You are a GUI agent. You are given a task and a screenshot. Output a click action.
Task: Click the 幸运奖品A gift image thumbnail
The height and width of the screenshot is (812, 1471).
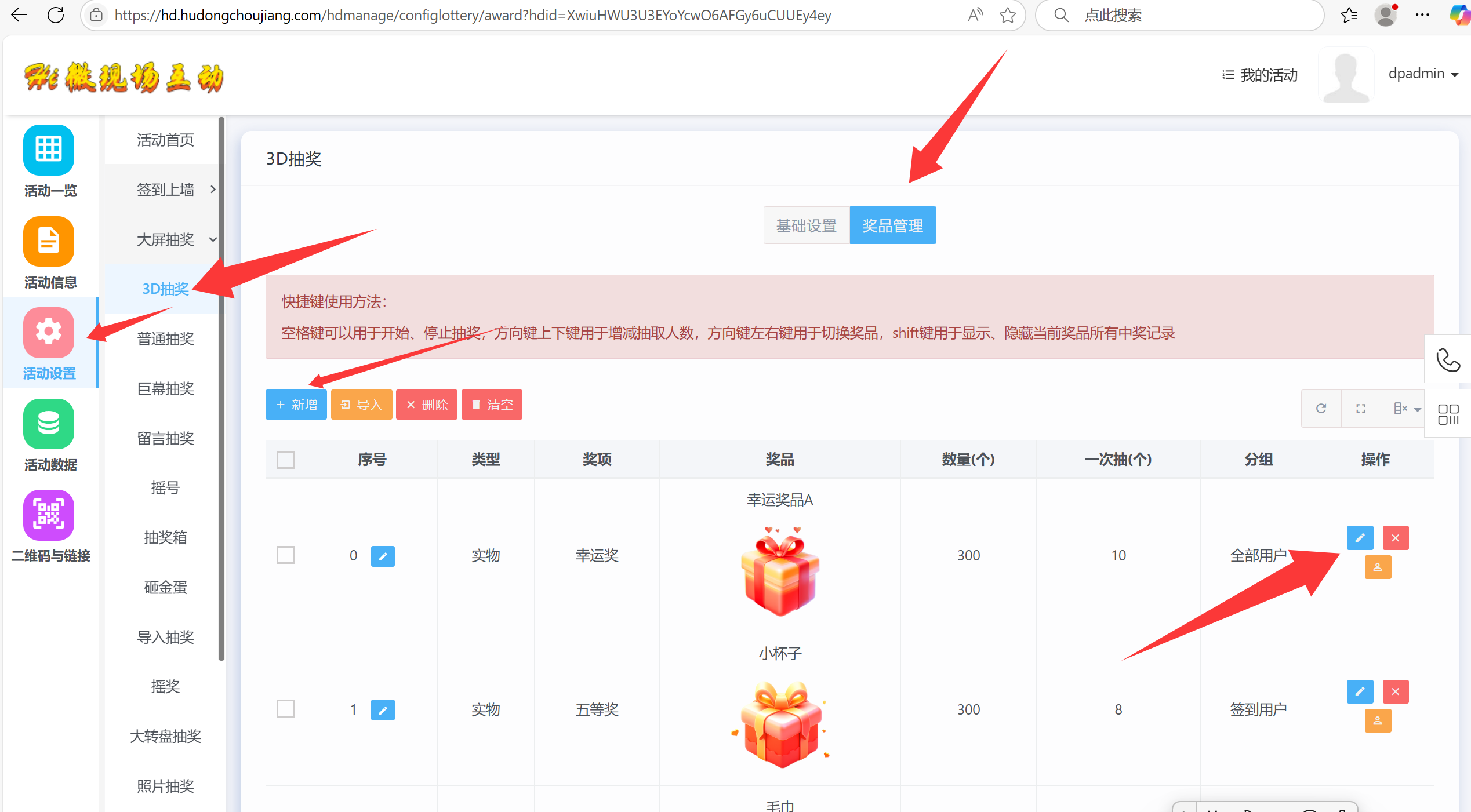(x=780, y=571)
